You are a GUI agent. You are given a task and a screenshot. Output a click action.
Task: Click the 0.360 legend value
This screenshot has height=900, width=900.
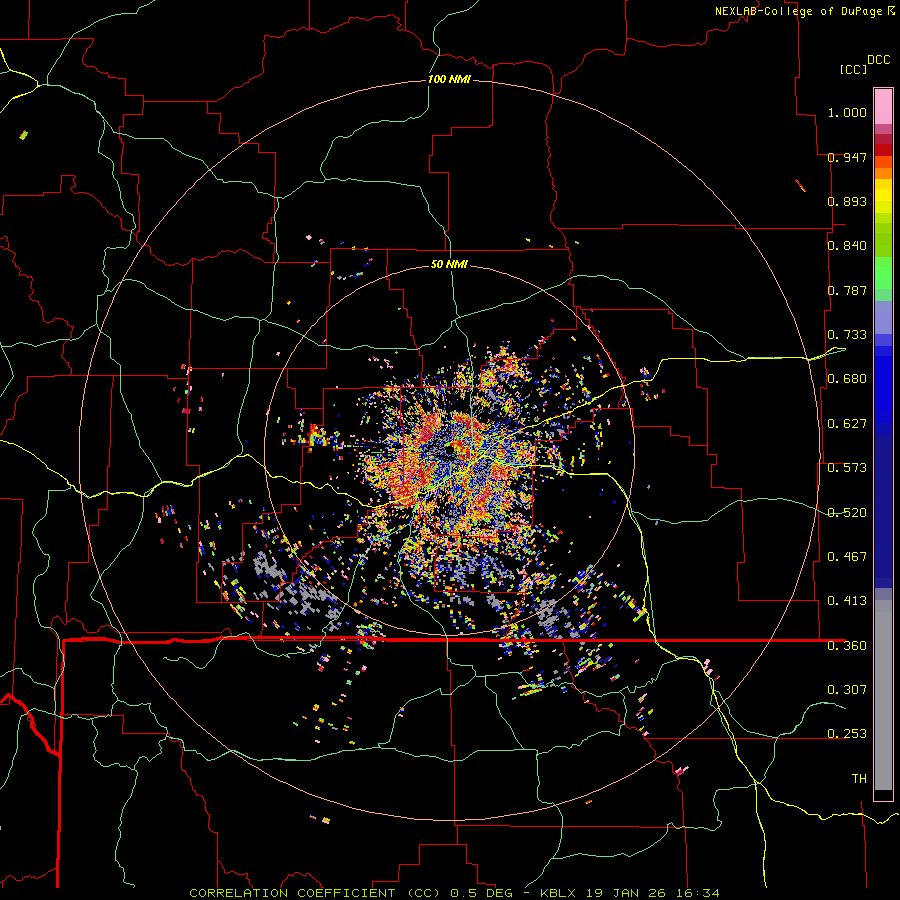click(847, 646)
